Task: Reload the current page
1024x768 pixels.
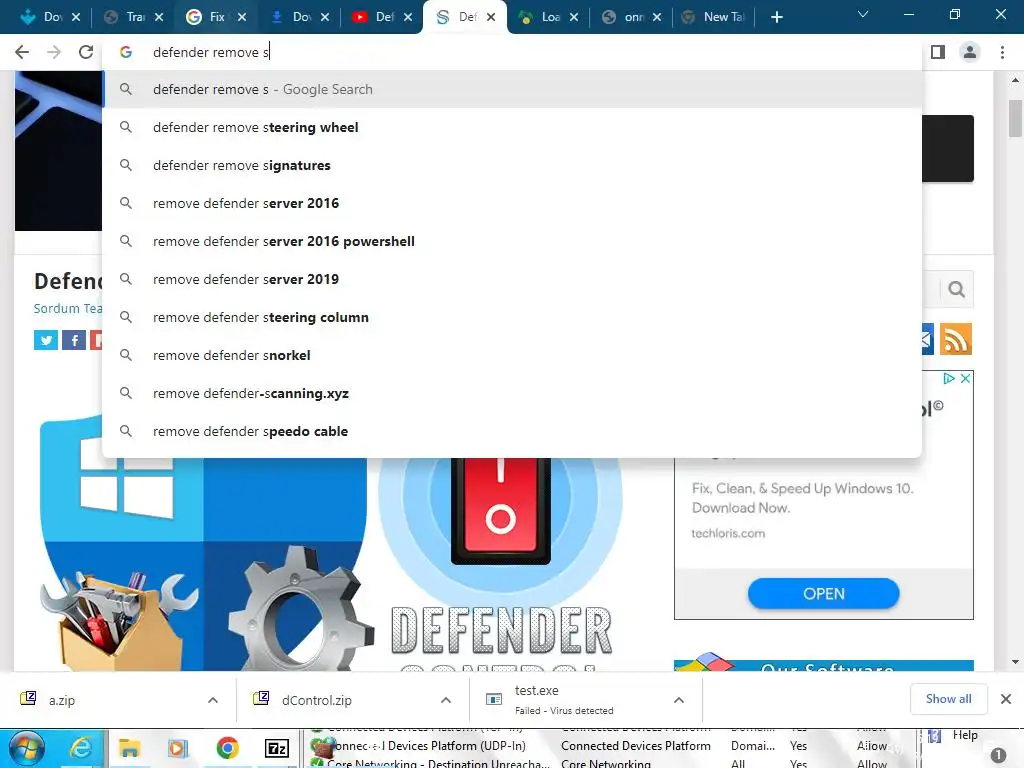Action: point(86,52)
